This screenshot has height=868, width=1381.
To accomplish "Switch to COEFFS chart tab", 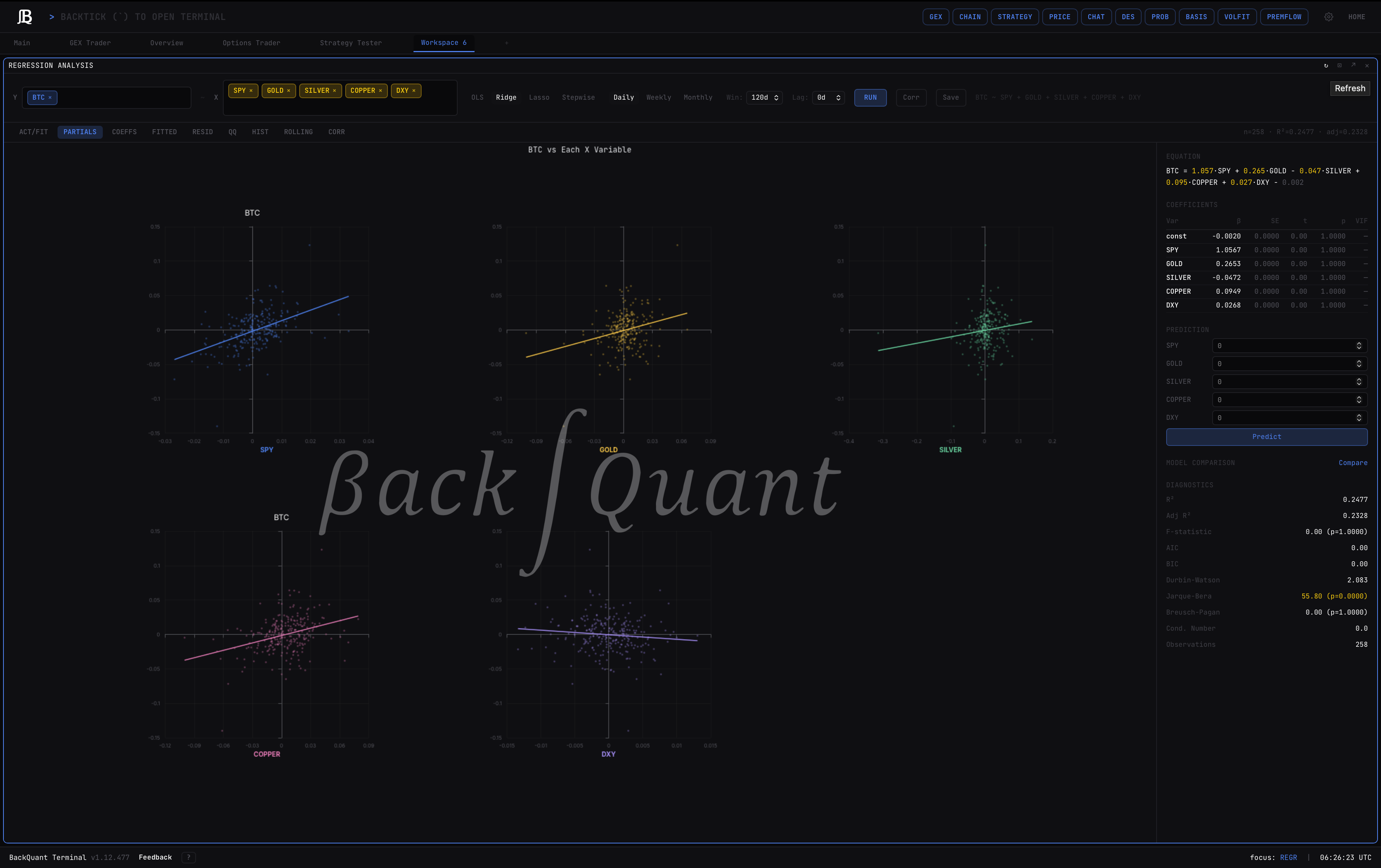I will pyautogui.click(x=124, y=132).
